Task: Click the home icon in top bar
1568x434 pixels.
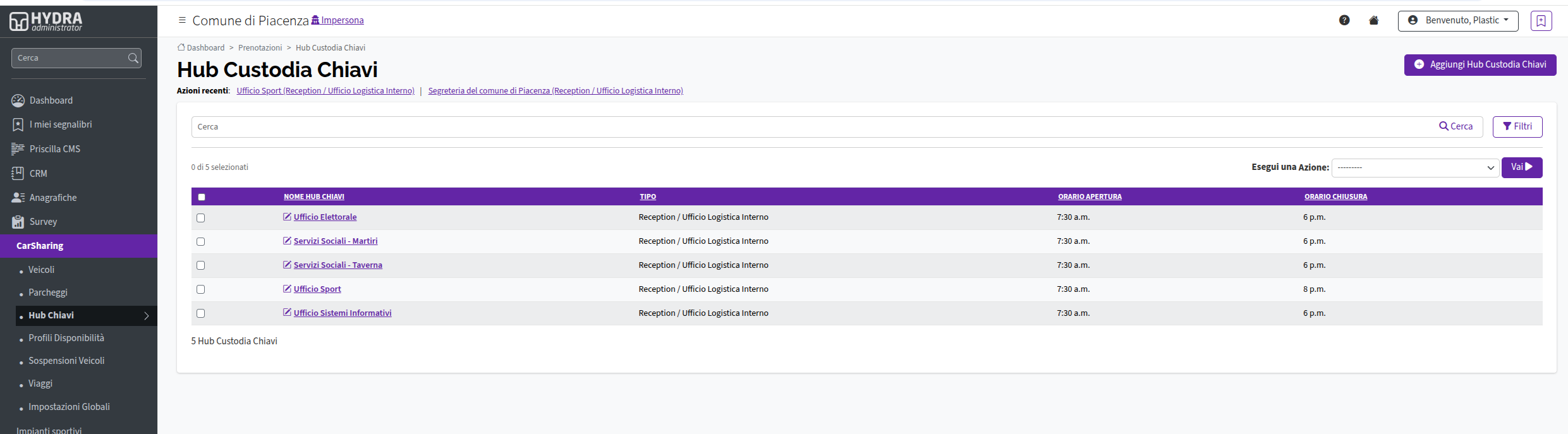Action: point(1373,20)
